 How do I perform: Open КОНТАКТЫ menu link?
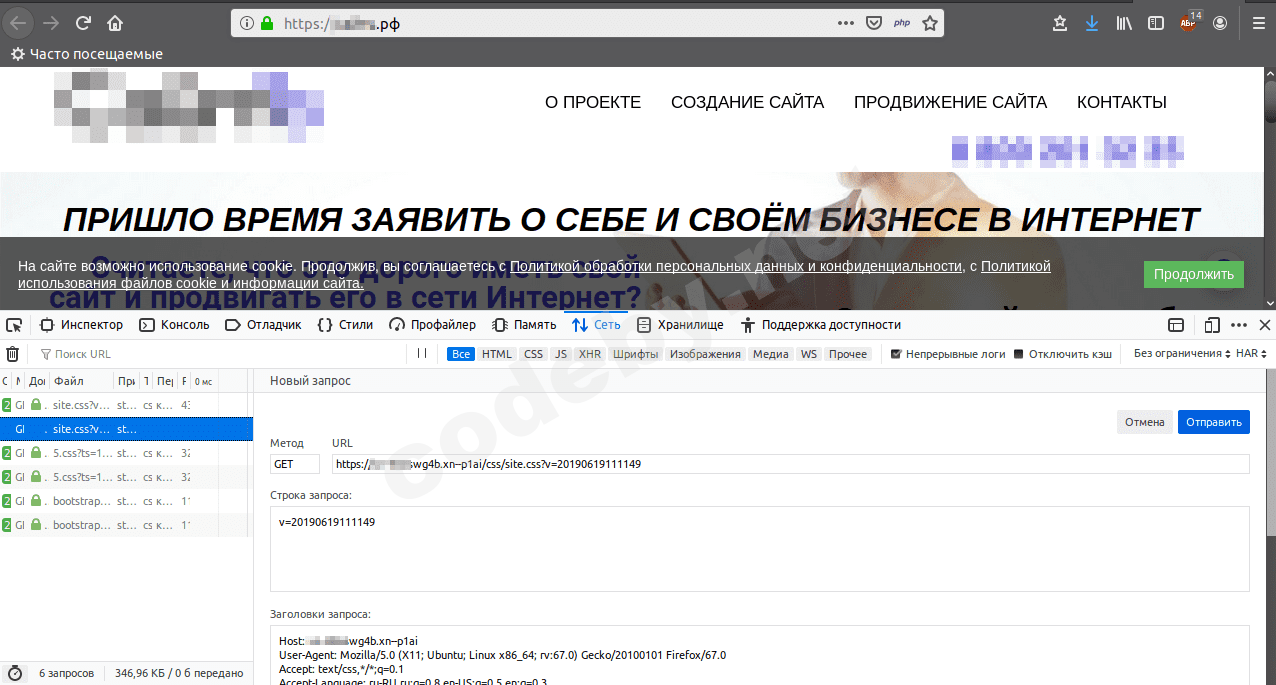[x=1122, y=102]
